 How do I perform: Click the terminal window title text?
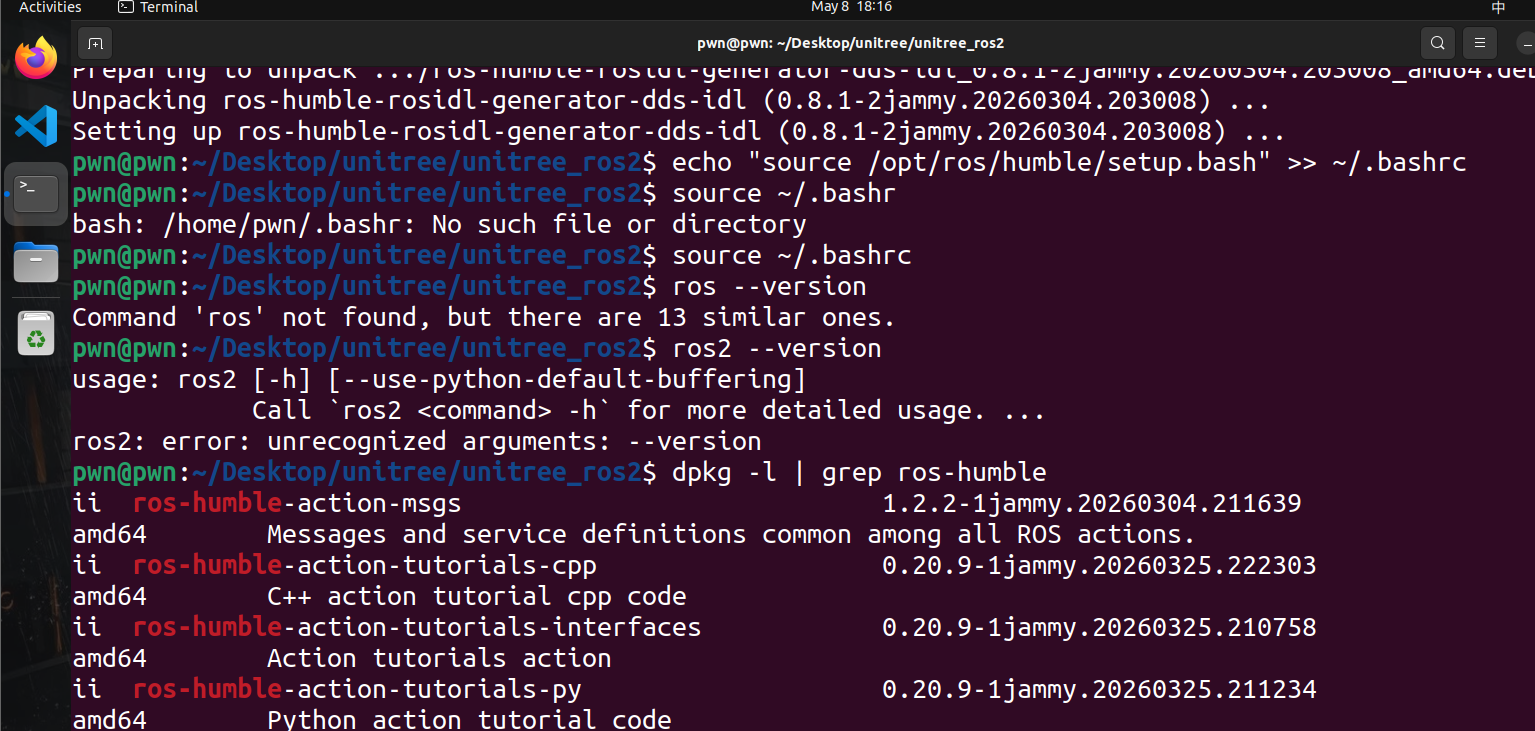click(850, 43)
